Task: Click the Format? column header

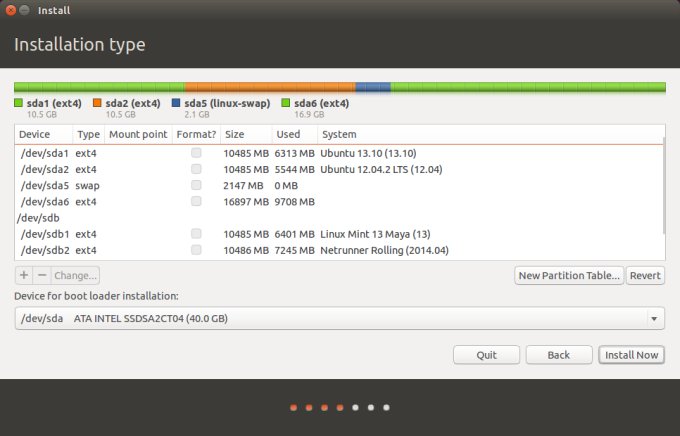Action: 196,134
